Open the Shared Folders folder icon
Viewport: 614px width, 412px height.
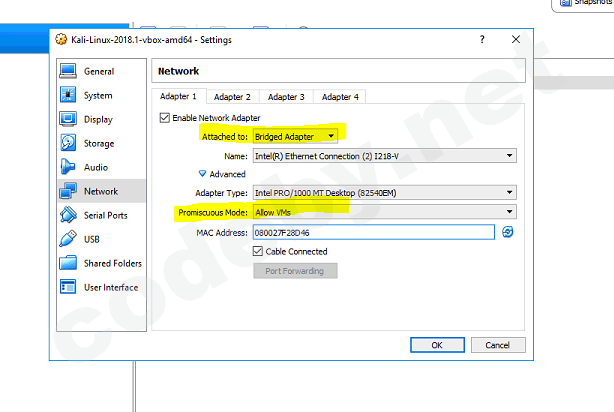68,263
